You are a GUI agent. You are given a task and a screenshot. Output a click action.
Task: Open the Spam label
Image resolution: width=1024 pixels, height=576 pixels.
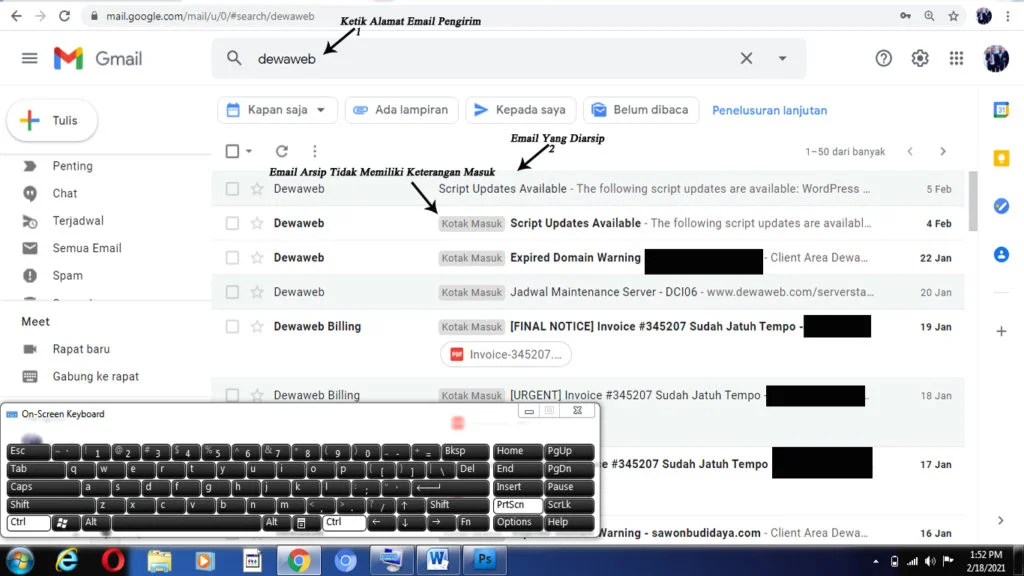[x=67, y=276]
